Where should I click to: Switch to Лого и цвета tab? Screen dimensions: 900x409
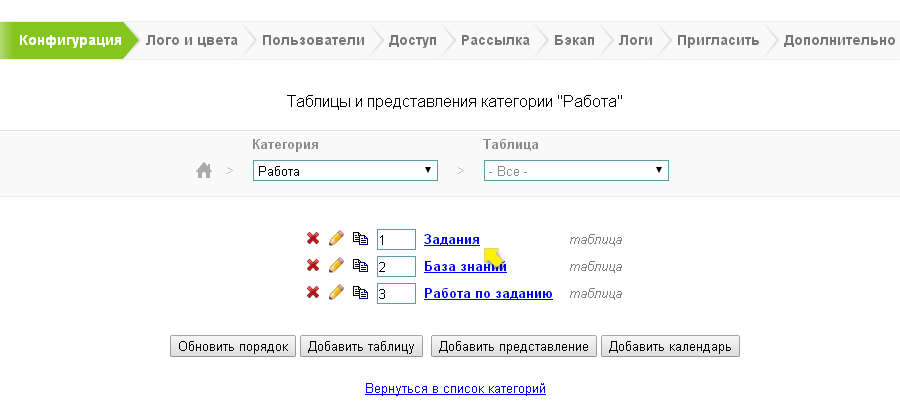tap(191, 41)
